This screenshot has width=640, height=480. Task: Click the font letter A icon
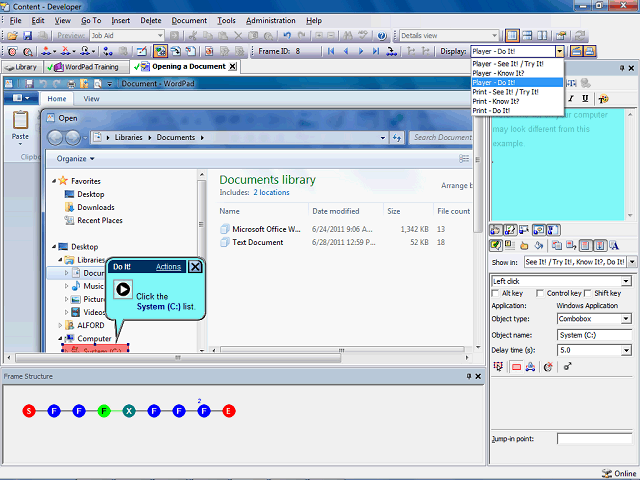pyautogui.click(x=614, y=246)
